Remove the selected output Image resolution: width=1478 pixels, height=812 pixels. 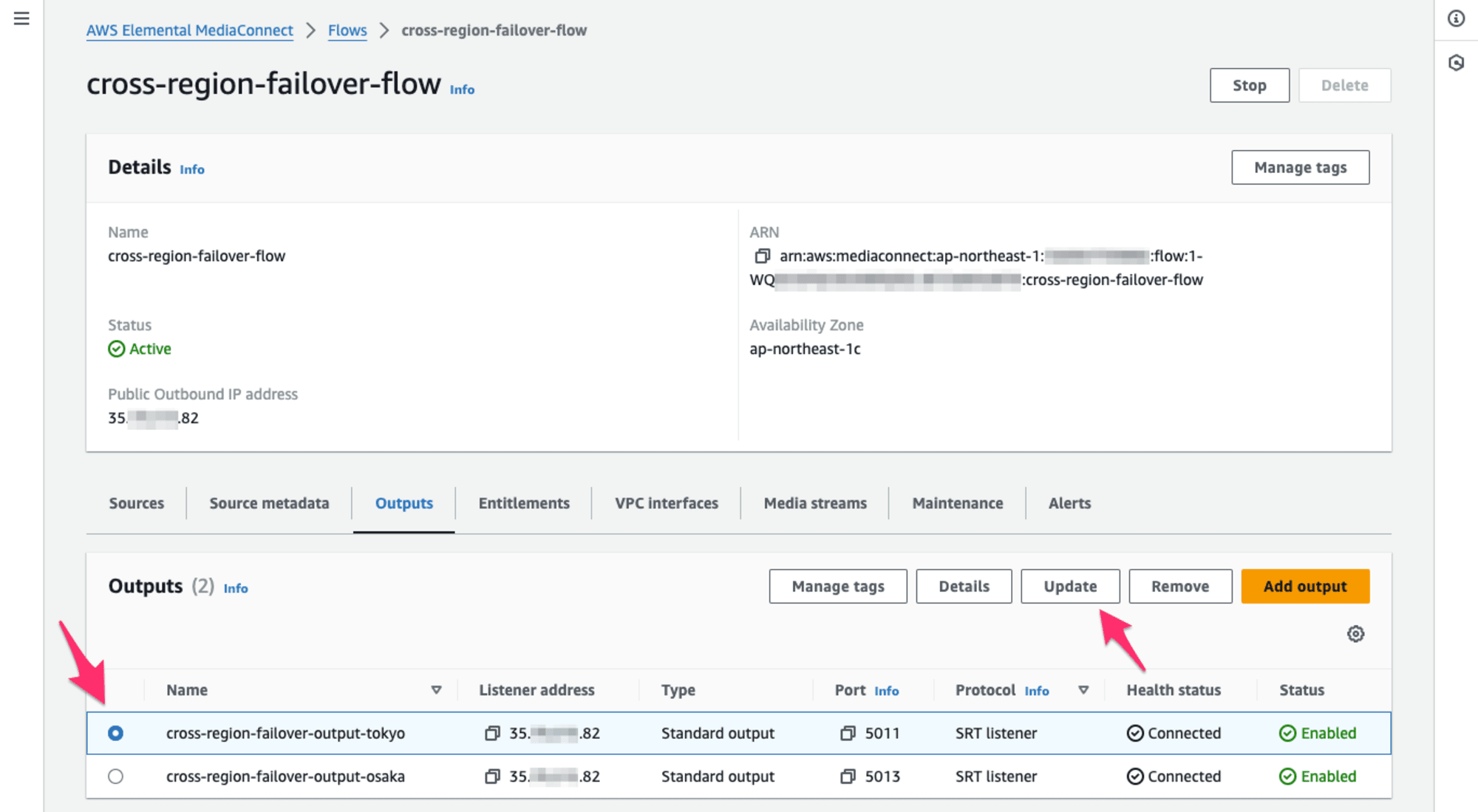click(x=1180, y=587)
